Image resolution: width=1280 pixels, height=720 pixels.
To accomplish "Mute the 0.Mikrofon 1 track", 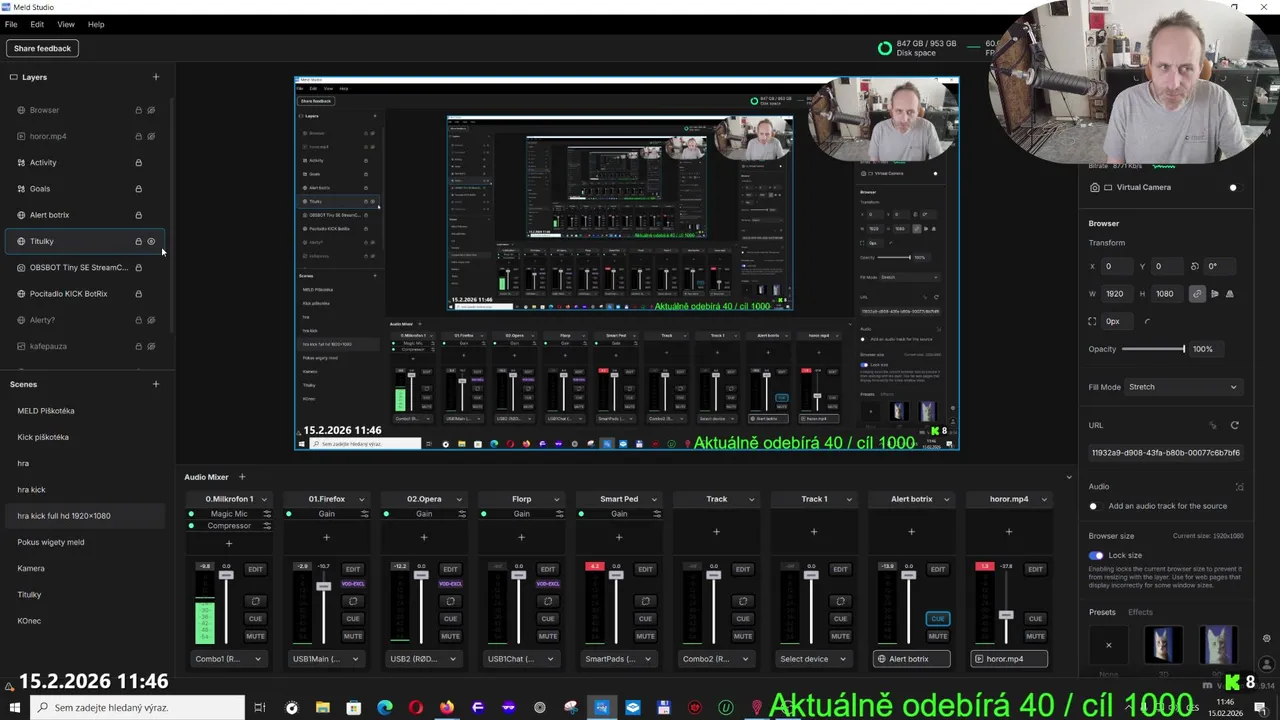I will pyautogui.click(x=255, y=636).
